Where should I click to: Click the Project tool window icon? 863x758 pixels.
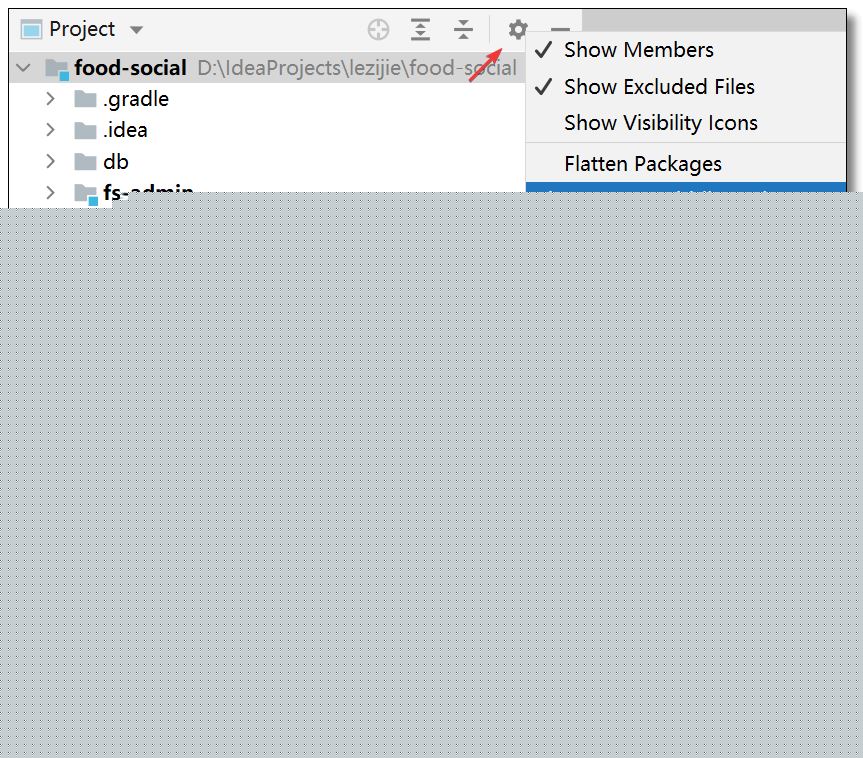[x=32, y=29]
